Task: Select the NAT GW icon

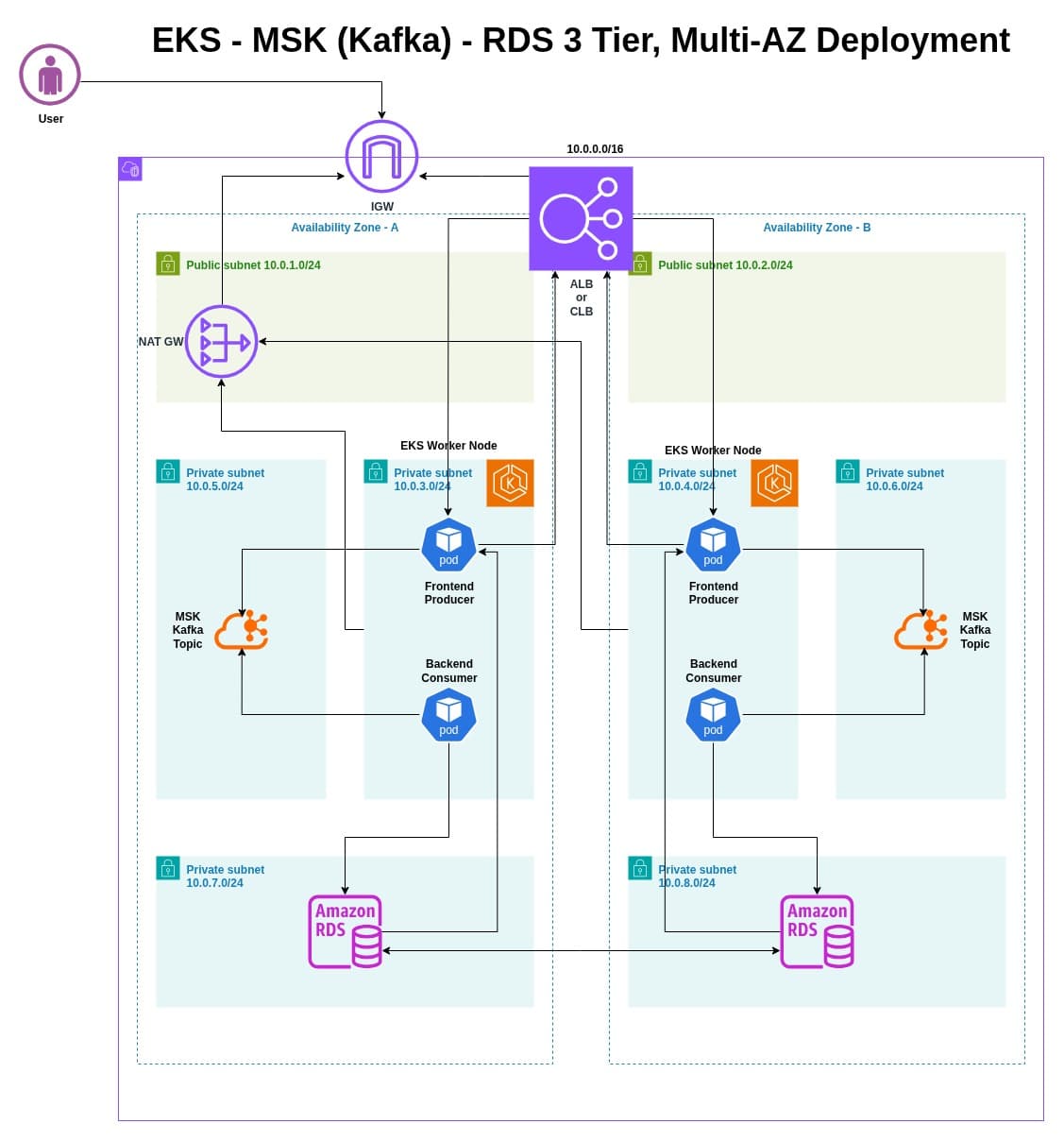Action: pos(222,342)
